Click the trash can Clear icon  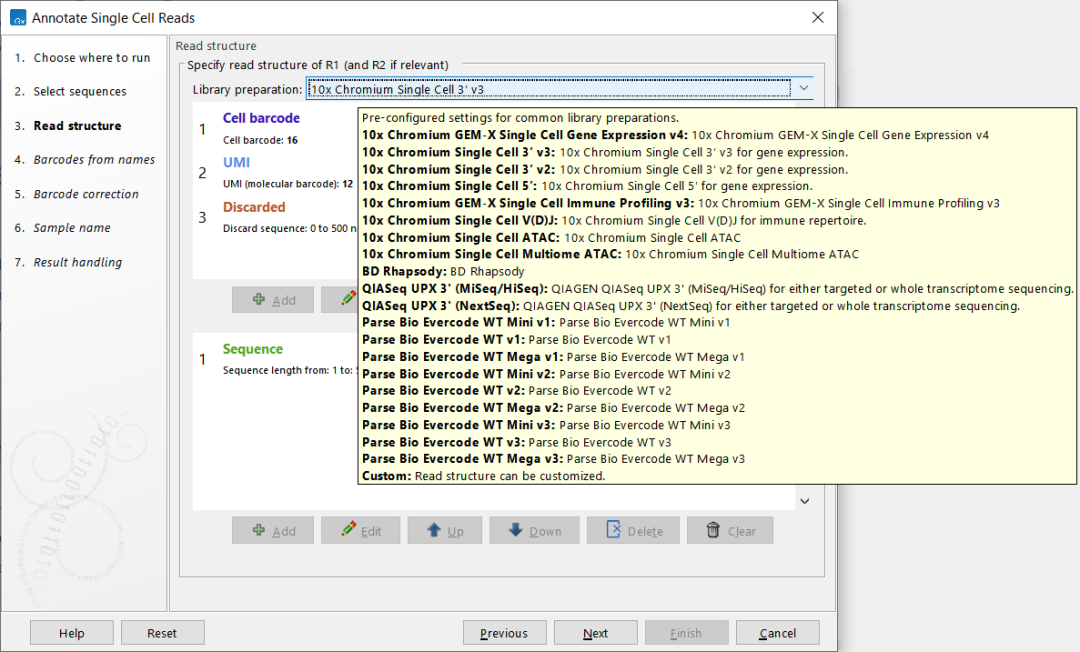click(713, 529)
